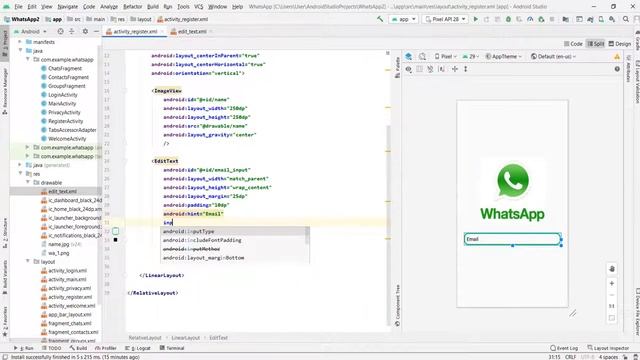
Task: Open the app run configuration dropdown
Action: (x=404, y=19)
